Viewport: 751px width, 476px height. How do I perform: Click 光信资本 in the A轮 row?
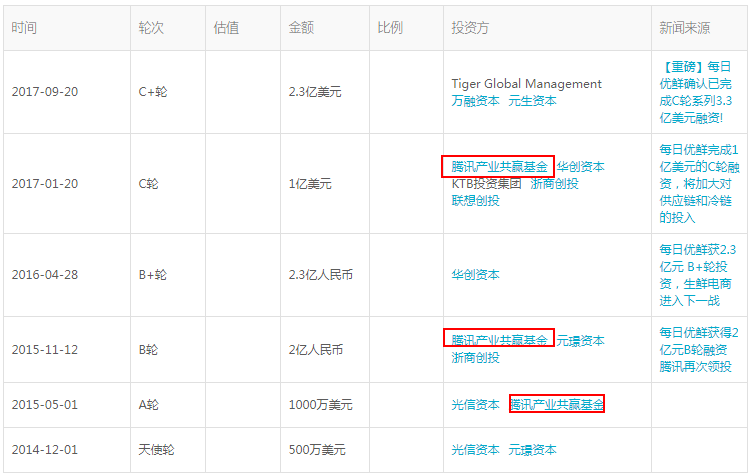point(475,405)
